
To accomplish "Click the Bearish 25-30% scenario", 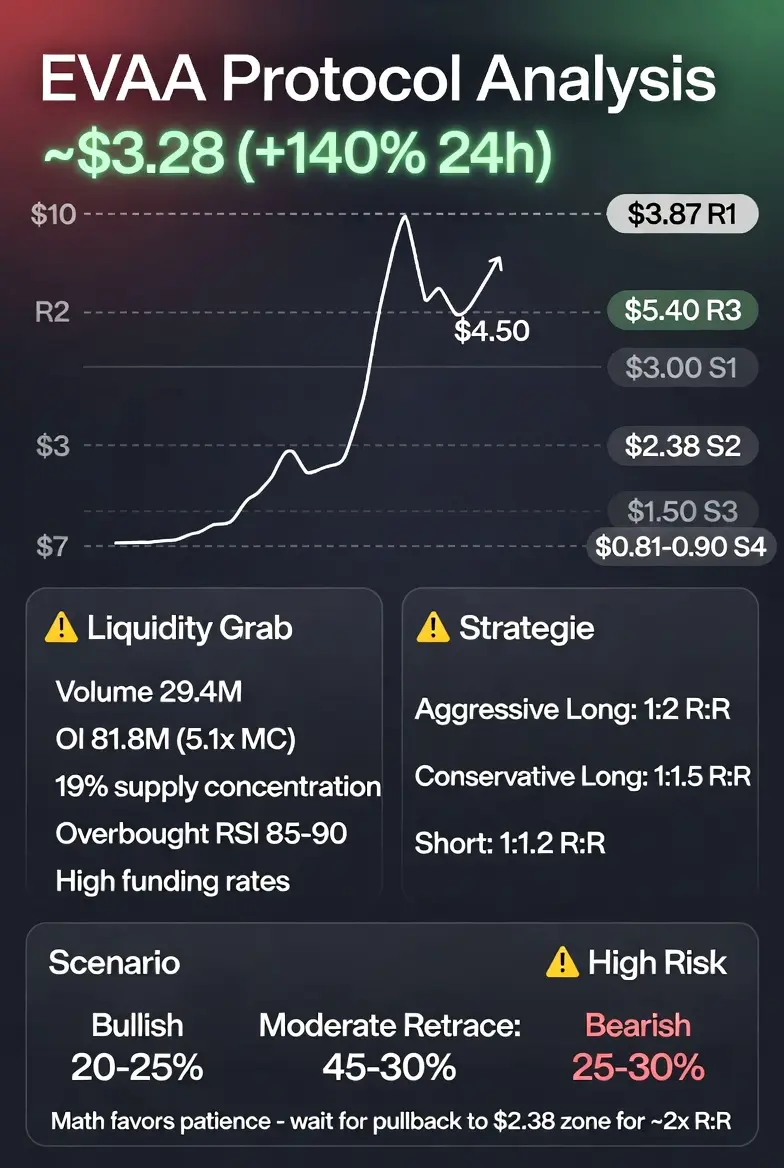I will [x=638, y=1047].
